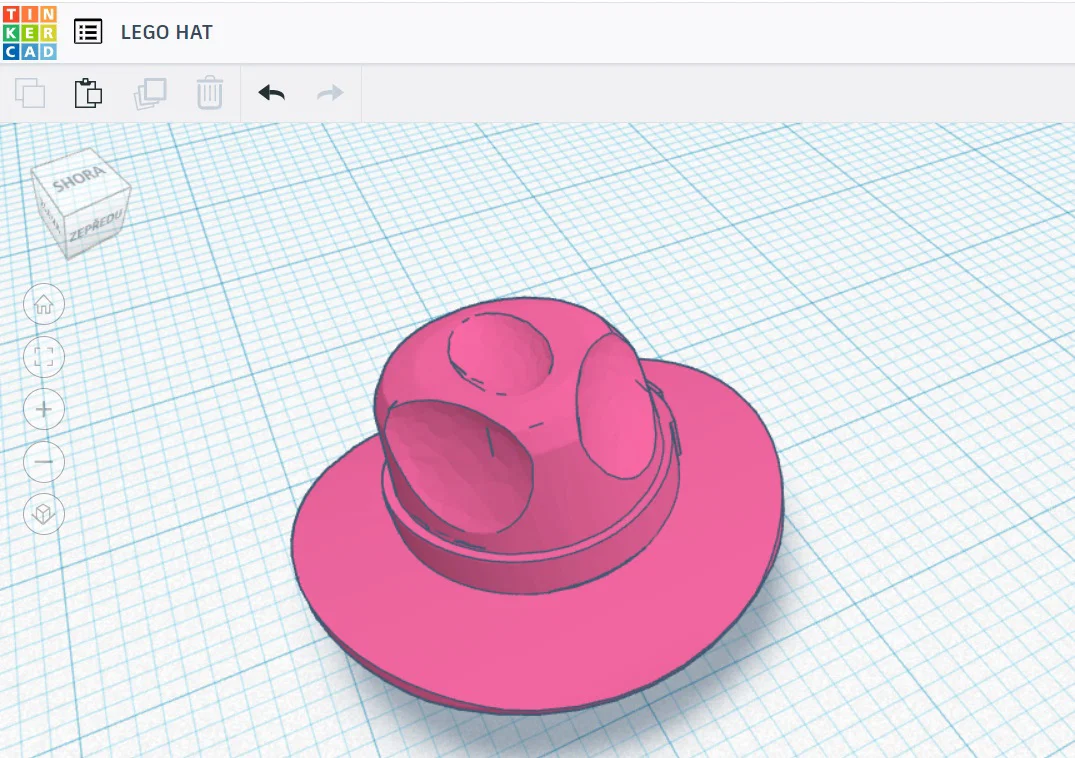The width and height of the screenshot is (1075, 758).
Task: Open the Tinkercad logo home link
Action: pos(29,32)
